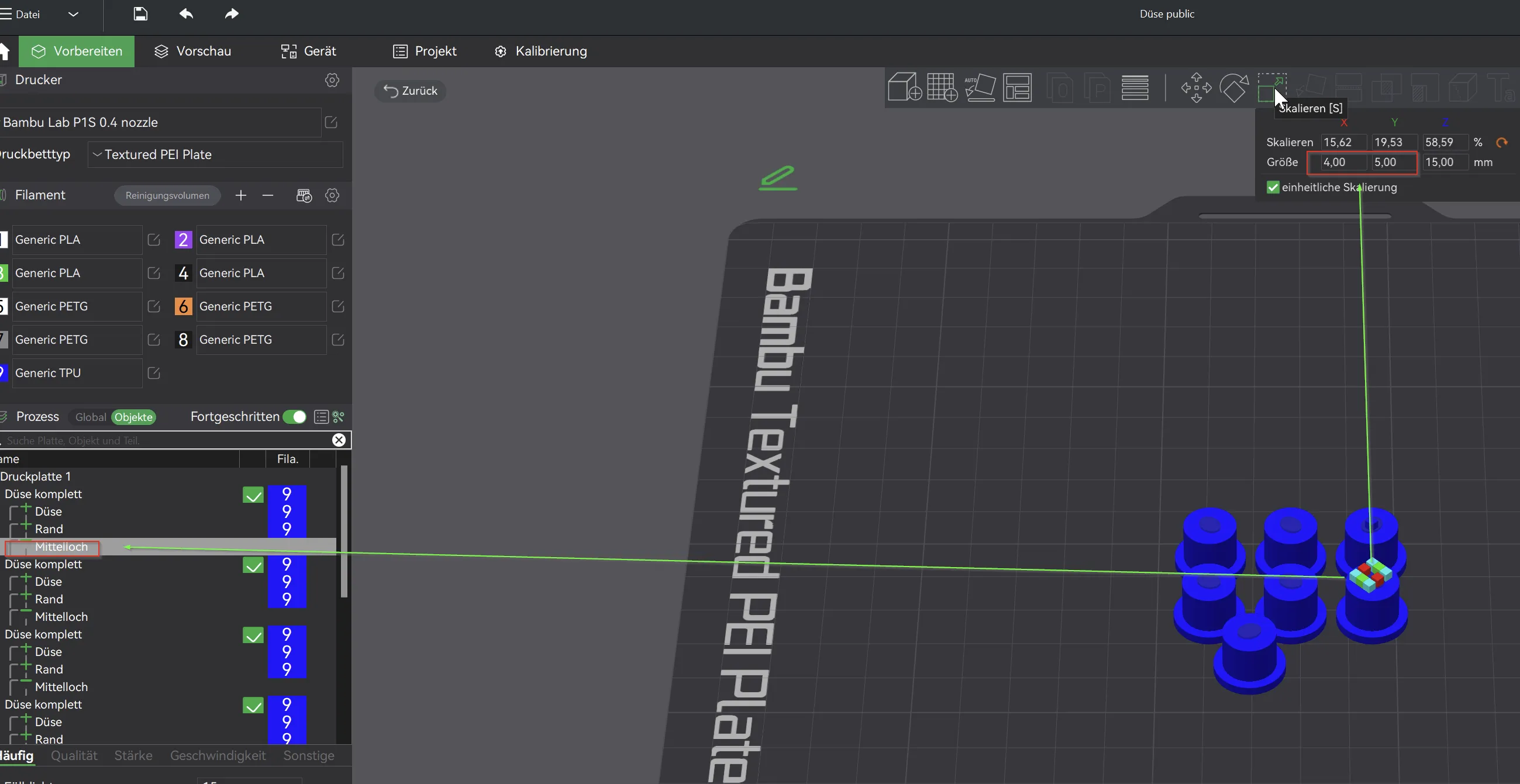Open filament settings gear icon
This screenshot has width=1520, height=784.
[x=332, y=195]
